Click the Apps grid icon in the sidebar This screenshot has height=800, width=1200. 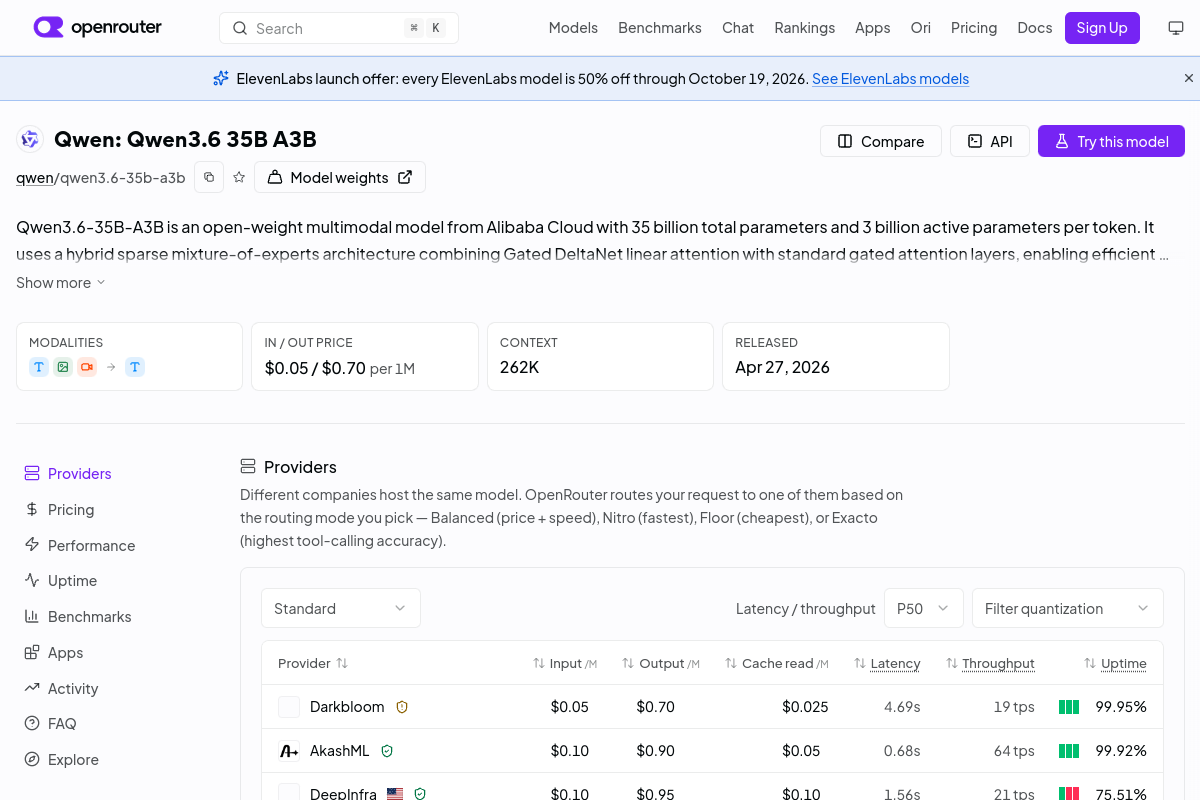(x=32, y=652)
